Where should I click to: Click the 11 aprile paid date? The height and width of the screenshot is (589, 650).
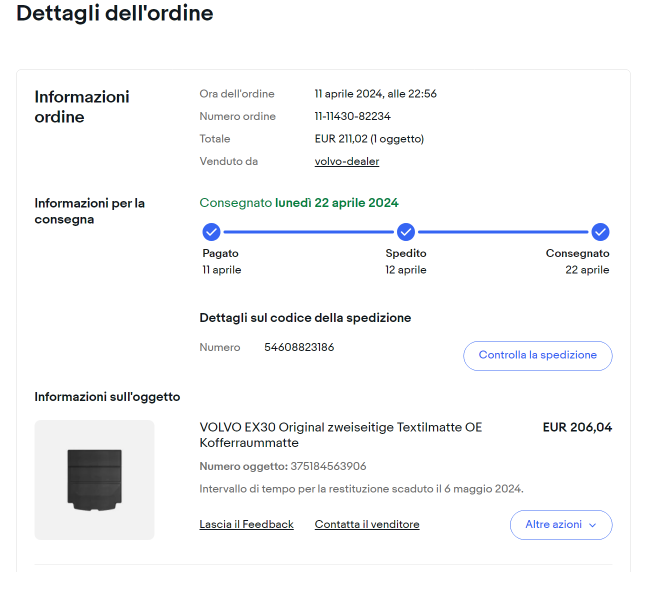click(221, 270)
